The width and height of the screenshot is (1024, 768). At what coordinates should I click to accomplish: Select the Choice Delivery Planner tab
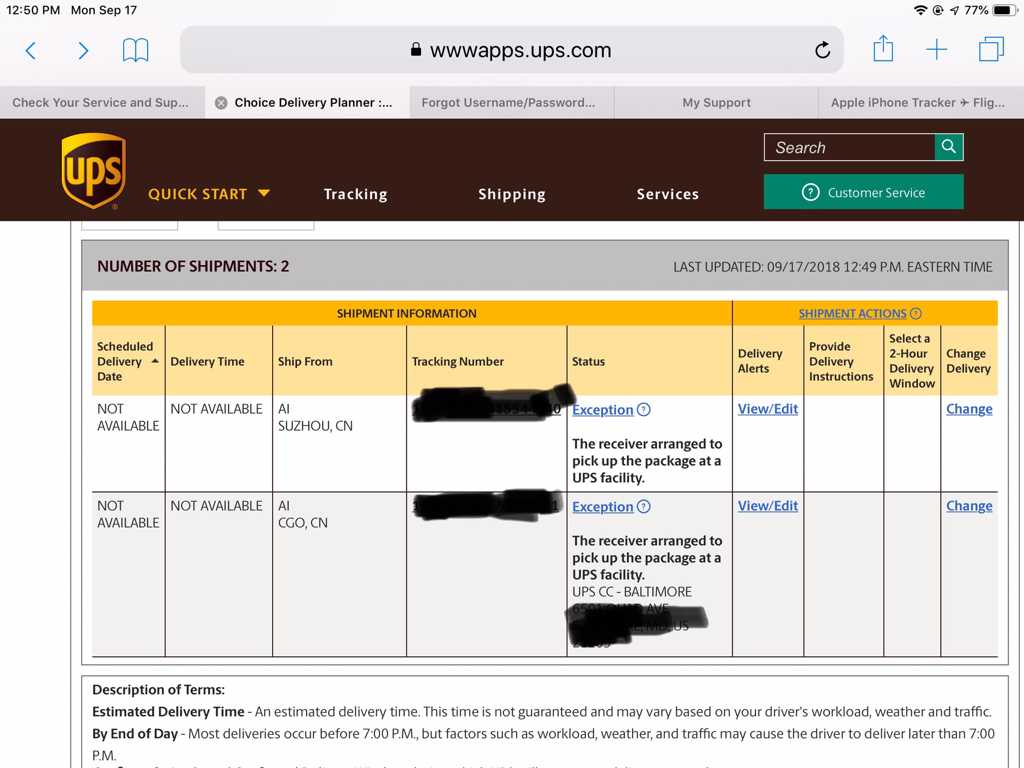pyautogui.click(x=306, y=103)
